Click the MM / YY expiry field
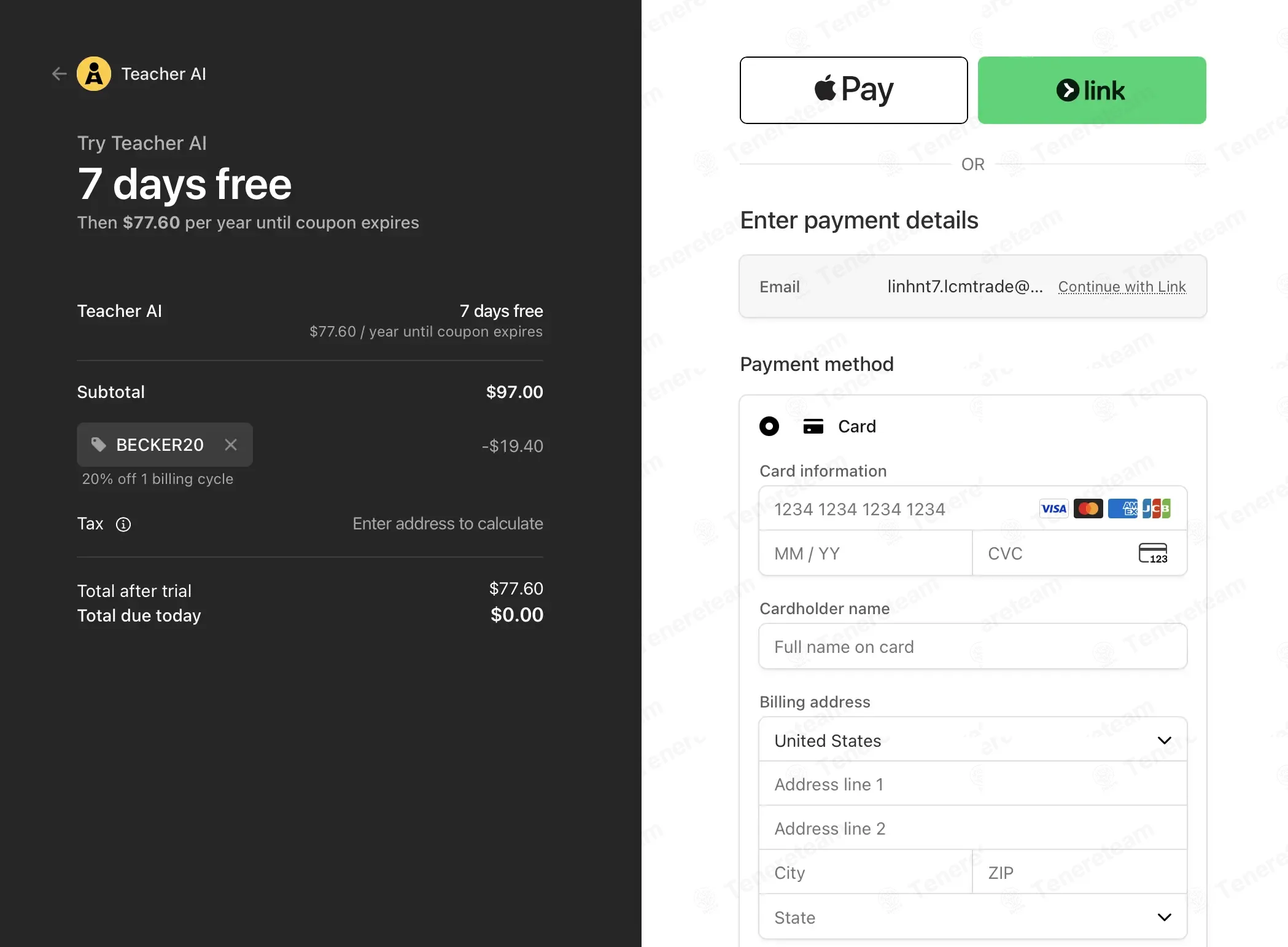 click(866, 553)
